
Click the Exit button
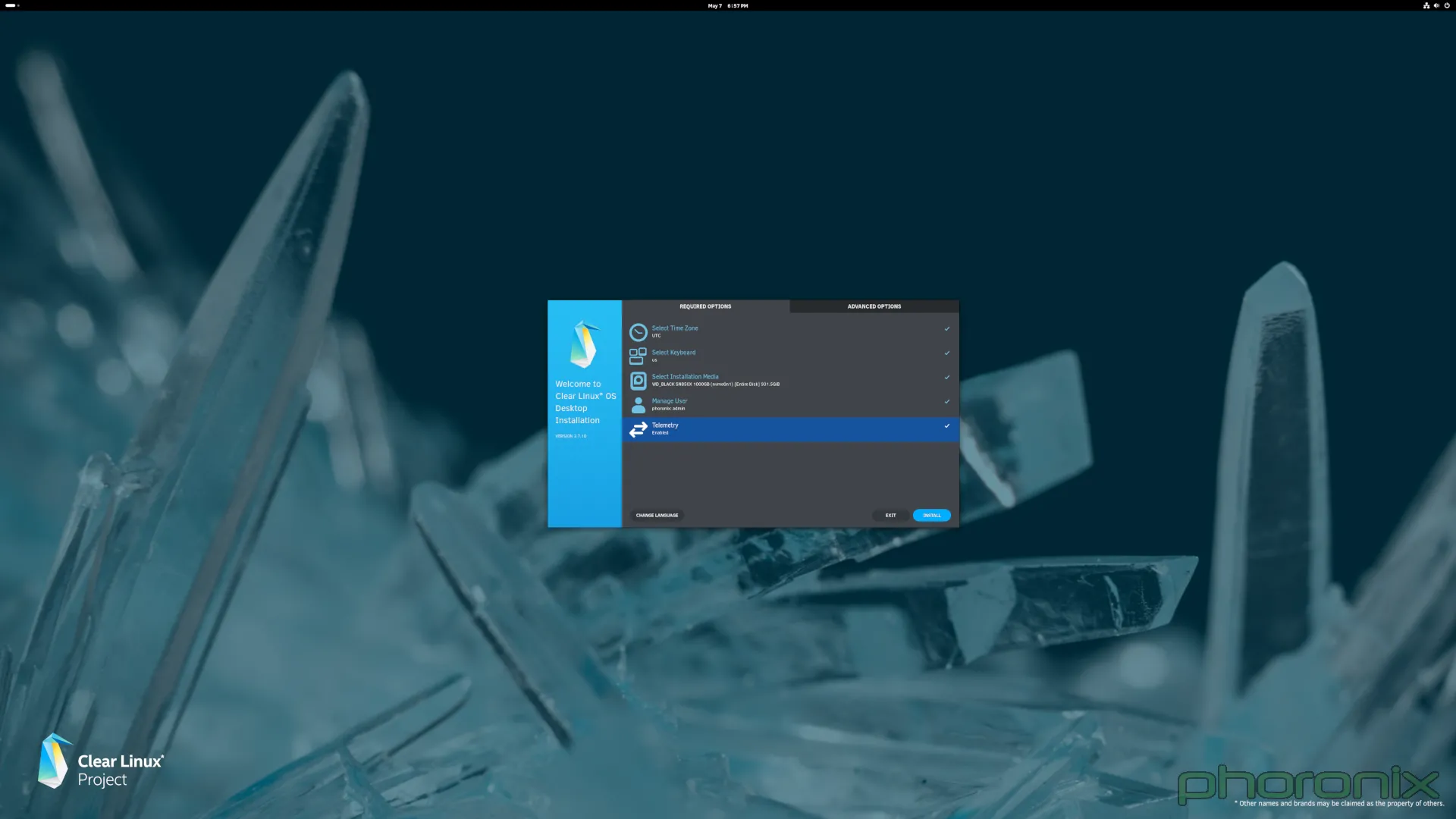pos(890,515)
